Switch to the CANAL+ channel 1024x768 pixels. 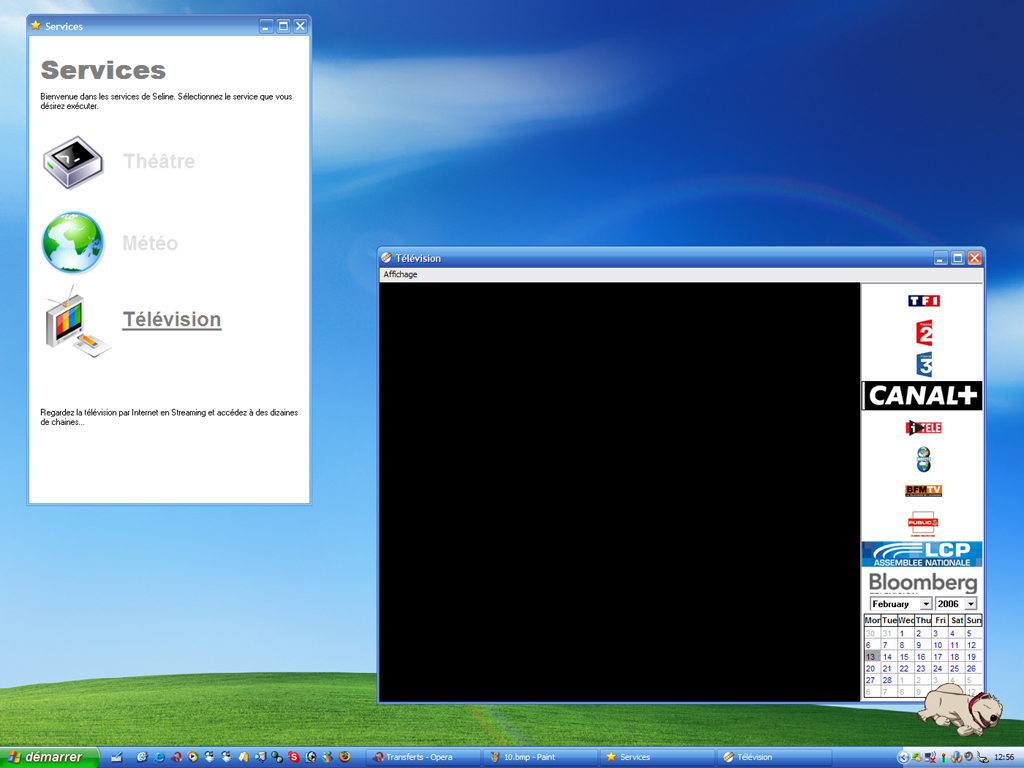tap(922, 395)
